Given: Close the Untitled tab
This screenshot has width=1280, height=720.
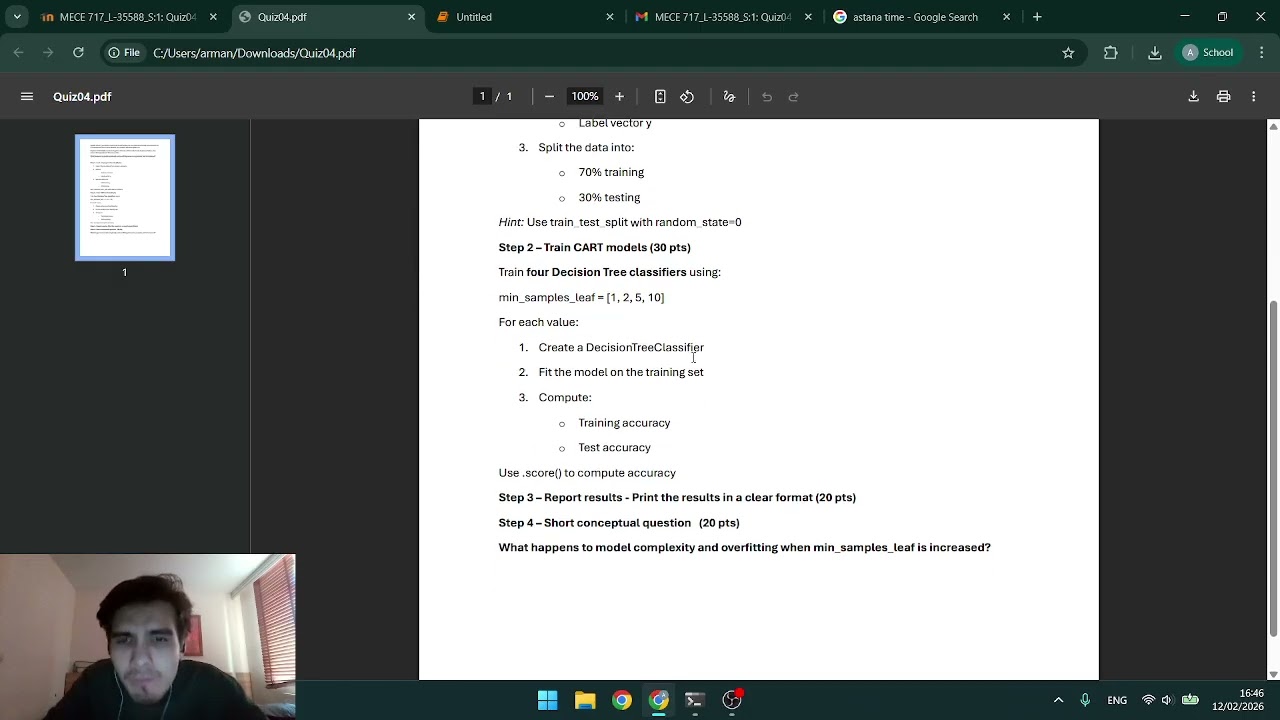Looking at the screenshot, I should [610, 17].
